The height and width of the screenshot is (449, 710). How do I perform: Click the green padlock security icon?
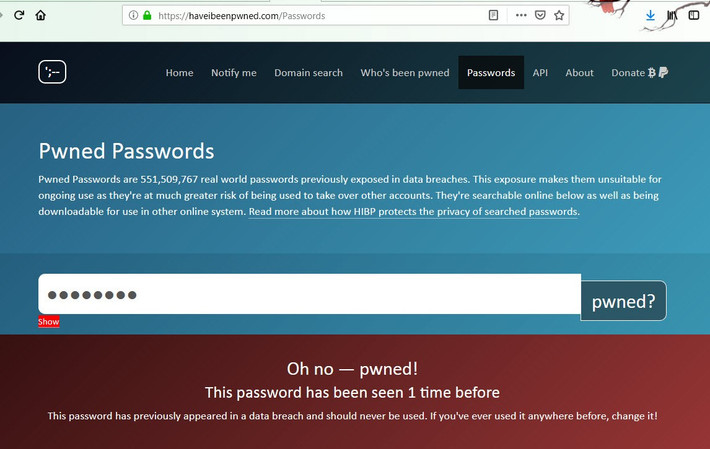click(147, 15)
